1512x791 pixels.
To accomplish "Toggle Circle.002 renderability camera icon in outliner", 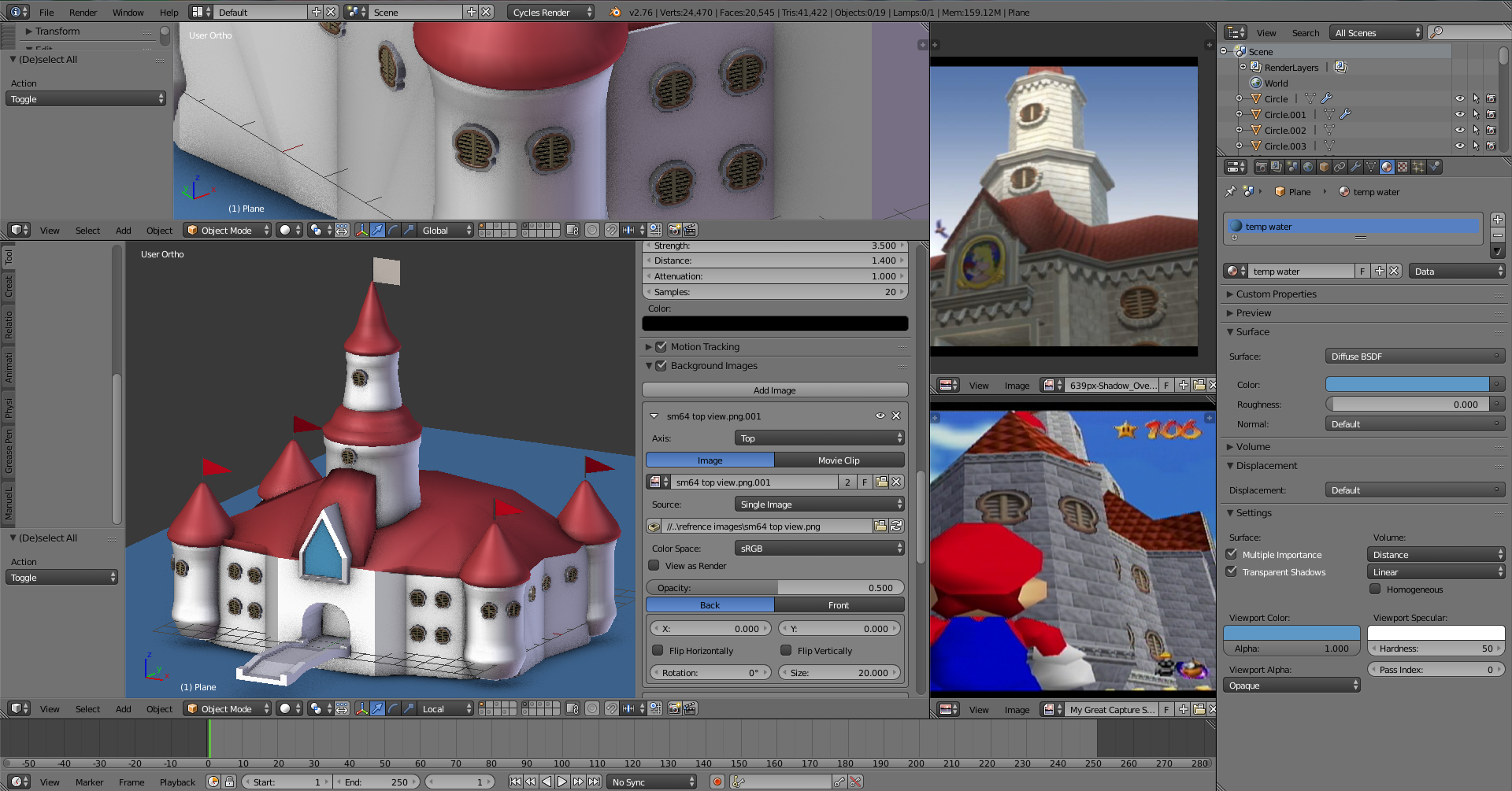I will click(x=1491, y=130).
